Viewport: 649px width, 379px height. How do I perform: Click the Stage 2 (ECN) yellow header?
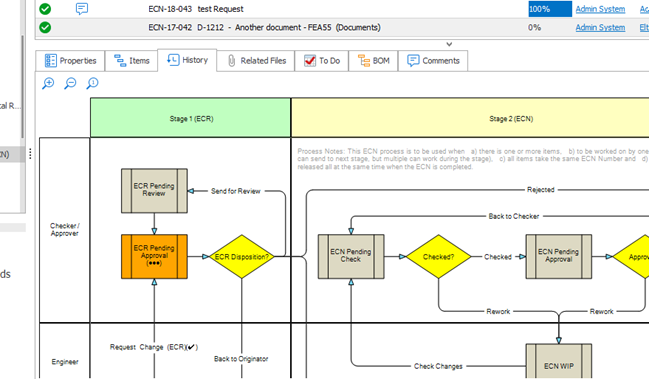coord(470,118)
